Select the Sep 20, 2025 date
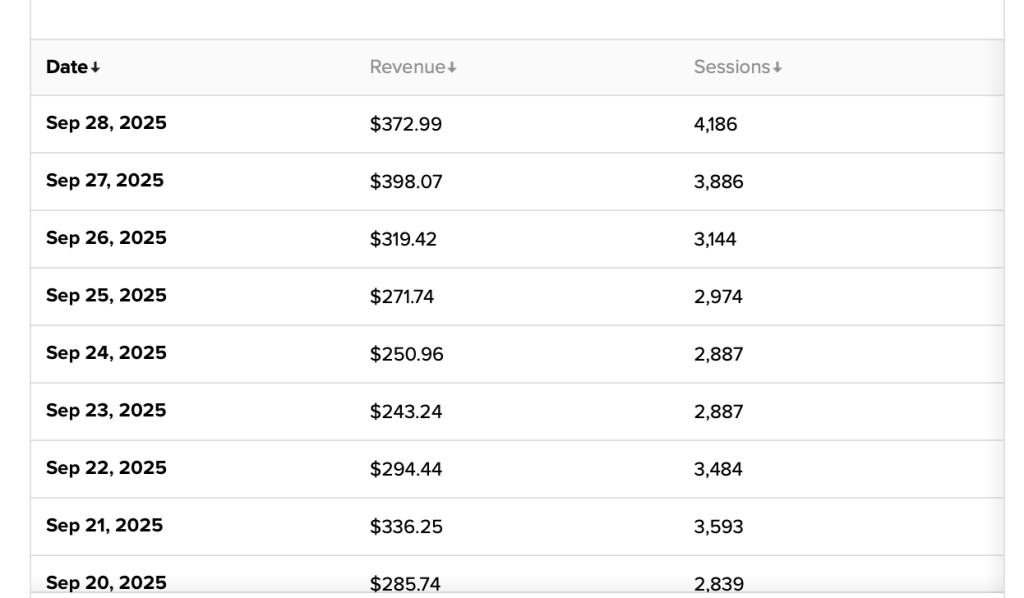 106,583
